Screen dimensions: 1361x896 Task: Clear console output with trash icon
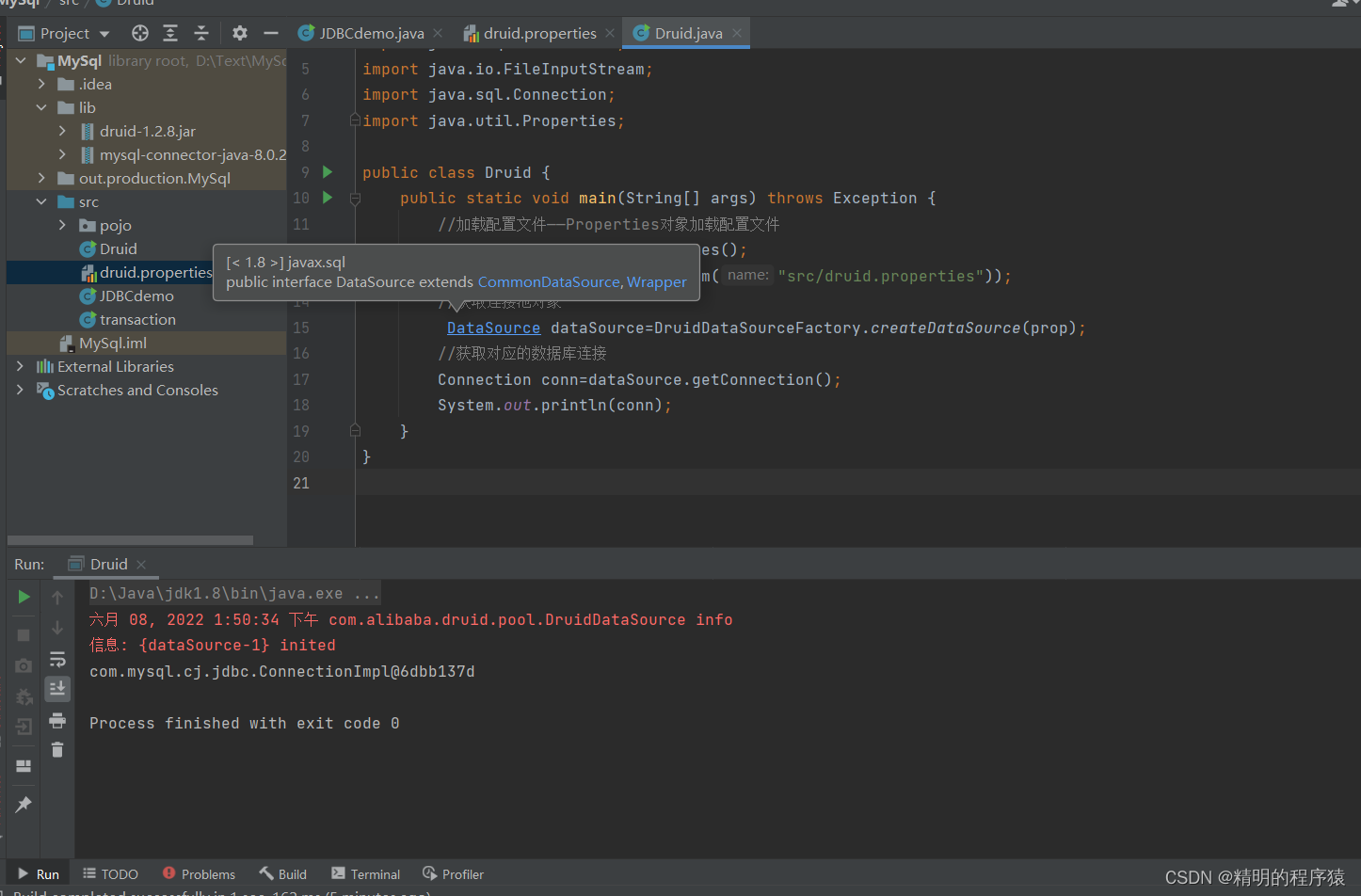pyautogui.click(x=57, y=749)
